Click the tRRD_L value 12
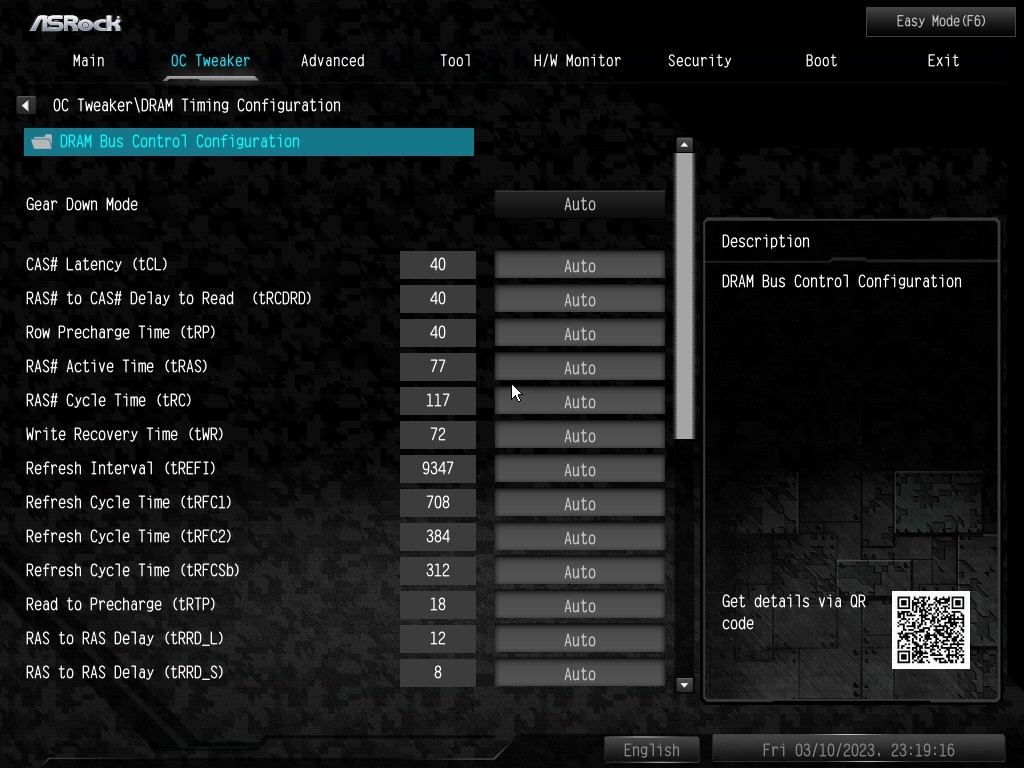 438,638
